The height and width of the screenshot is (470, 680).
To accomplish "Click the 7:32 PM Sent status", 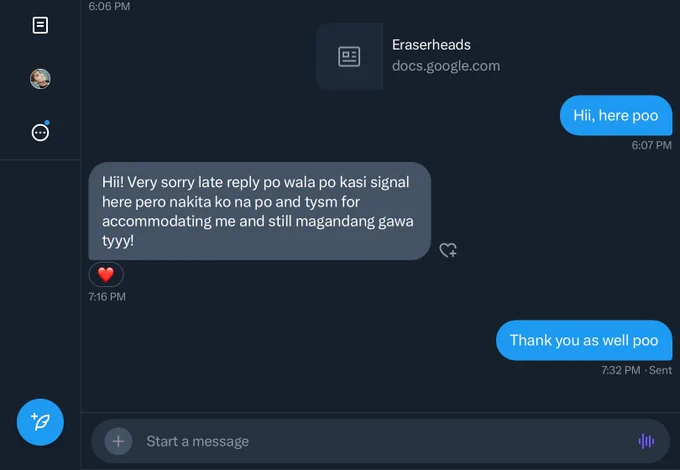I will pos(636,370).
